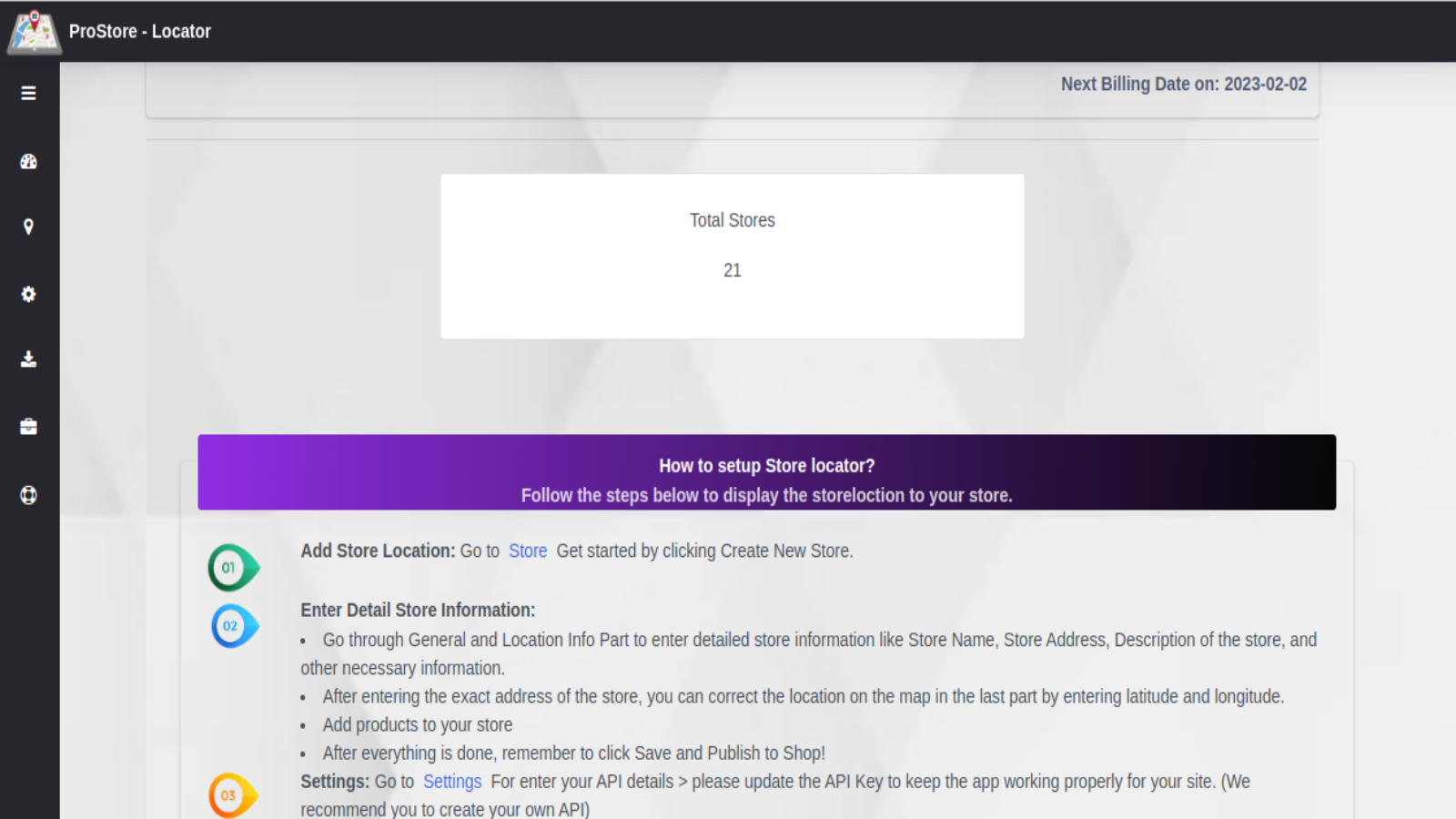Open the briefcase plan icon in sidebar
This screenshot has width=1456, height=819.
tap(28, 427)
